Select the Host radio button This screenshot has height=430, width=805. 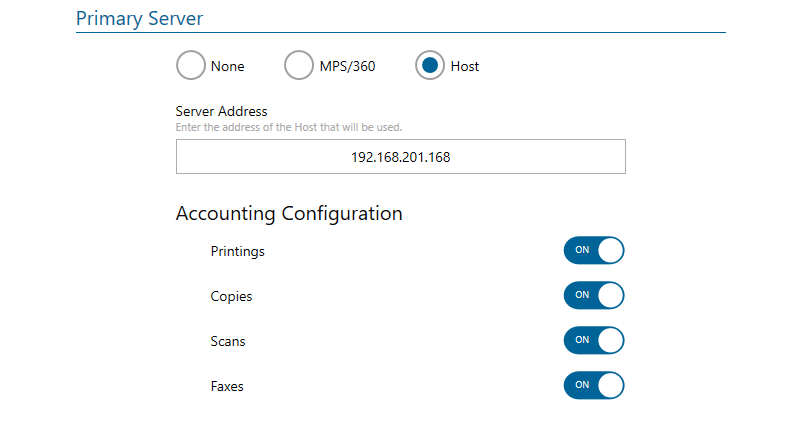click(430, 66)
